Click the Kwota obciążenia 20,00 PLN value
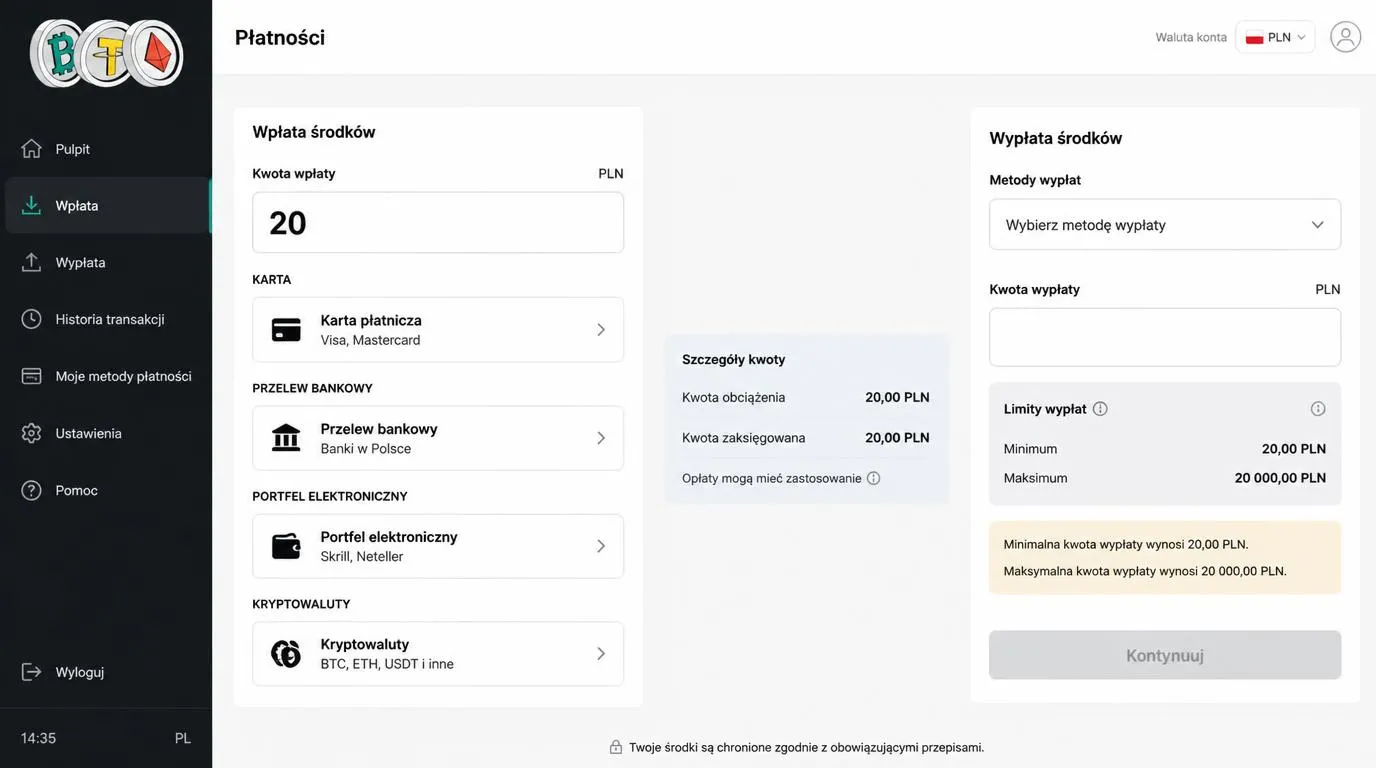Viewport: 1376px width, 768px height. pos(897,398)
